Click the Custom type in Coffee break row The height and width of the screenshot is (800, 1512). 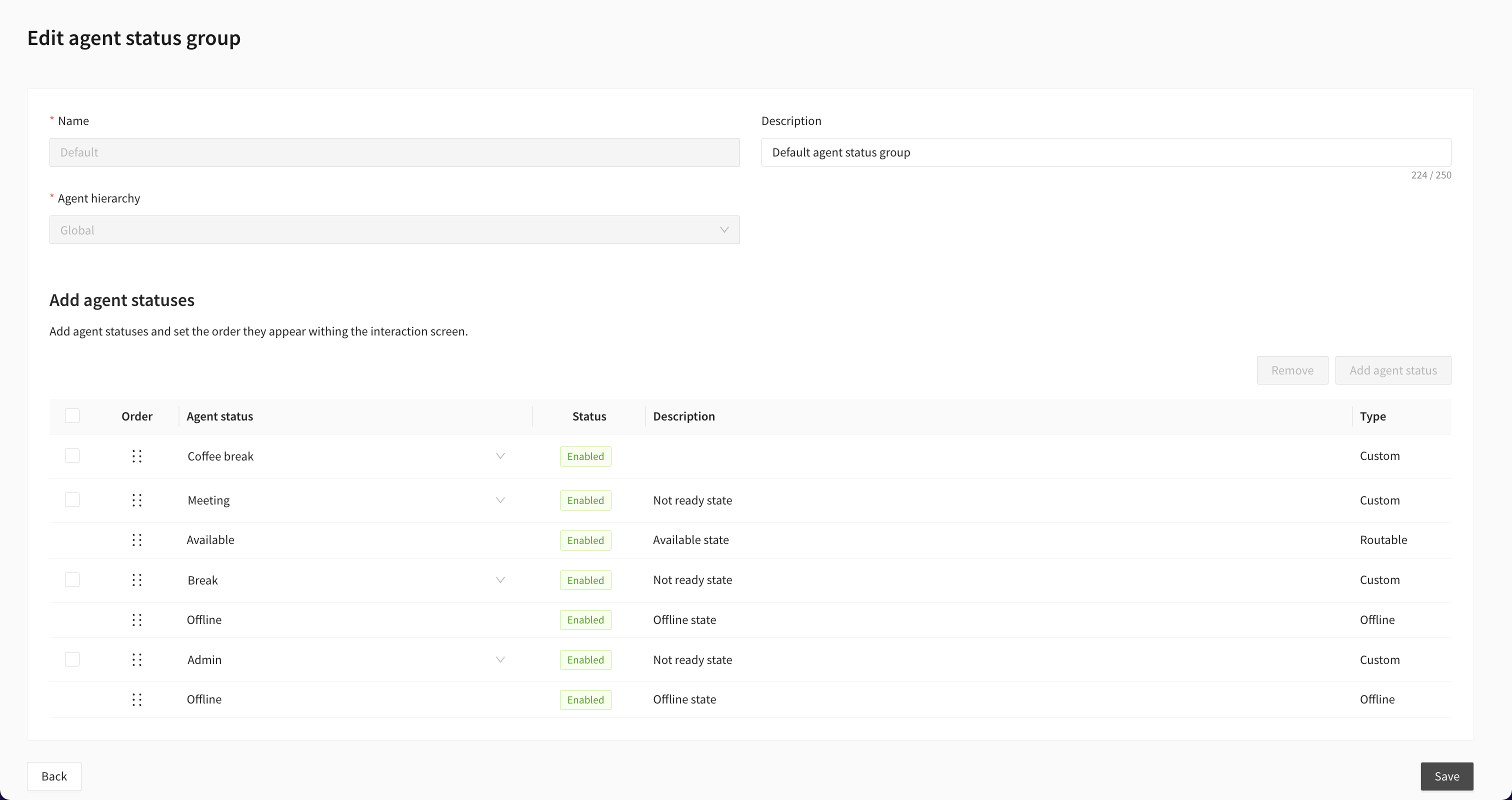tap(1379, 455)
